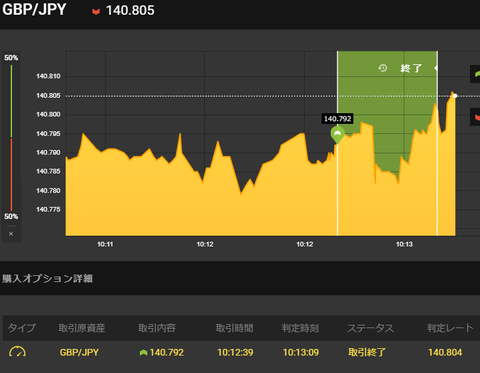The width and height of the screenshot is (480, 373).
Task: Click the green up arrow beside 140.792 in table
Action: (144, 353)
